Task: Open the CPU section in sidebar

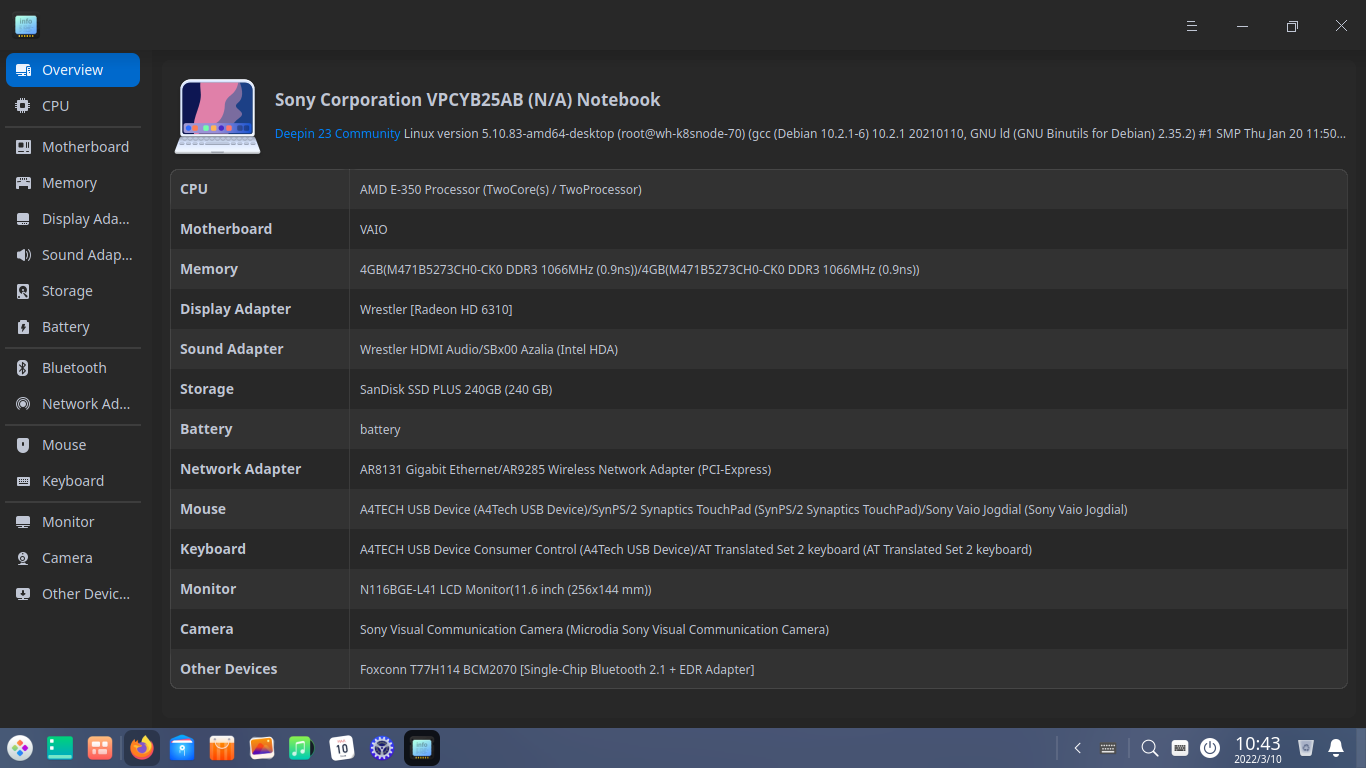Action: 72,106
